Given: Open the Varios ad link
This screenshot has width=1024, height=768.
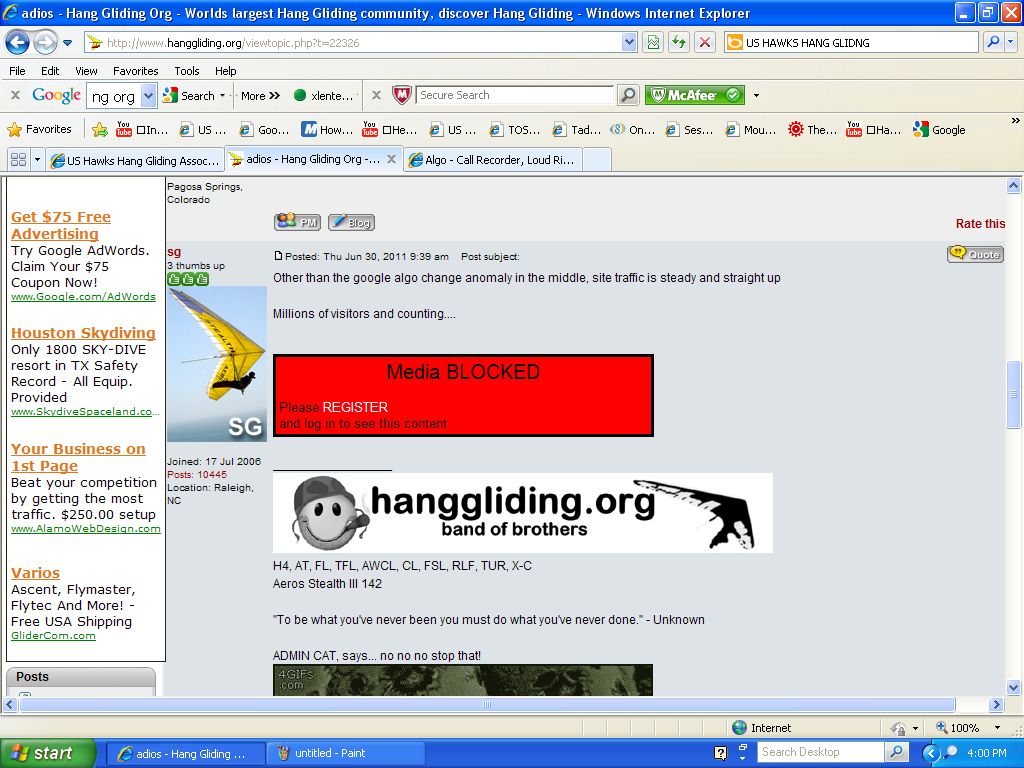Looking at the screenshot, I should click(35, 573).
